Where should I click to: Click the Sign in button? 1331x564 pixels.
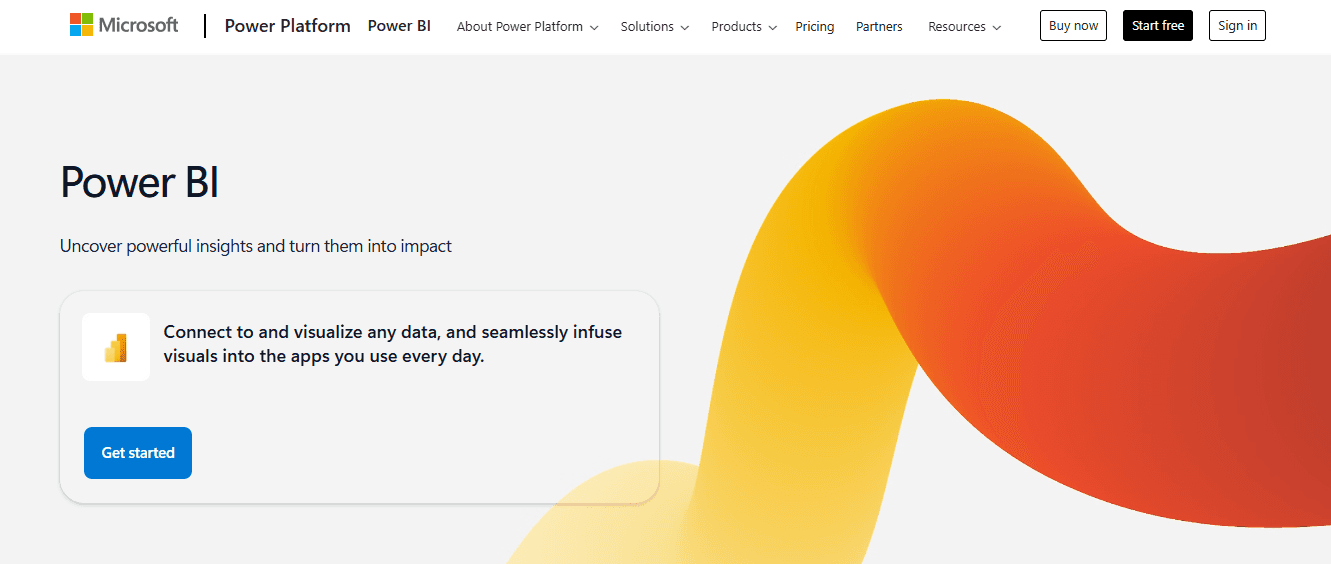pos(1237,26)
